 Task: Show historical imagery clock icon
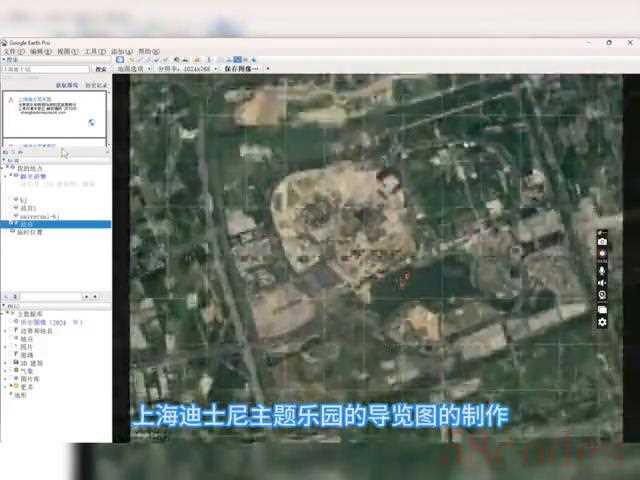(177, 60)
